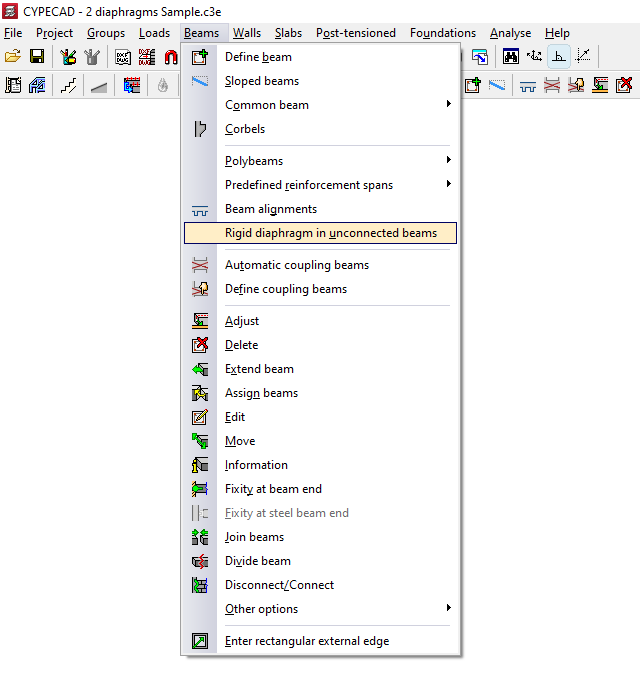
Task: Choose Fixity at beam end entry
Action: (320, 489)
